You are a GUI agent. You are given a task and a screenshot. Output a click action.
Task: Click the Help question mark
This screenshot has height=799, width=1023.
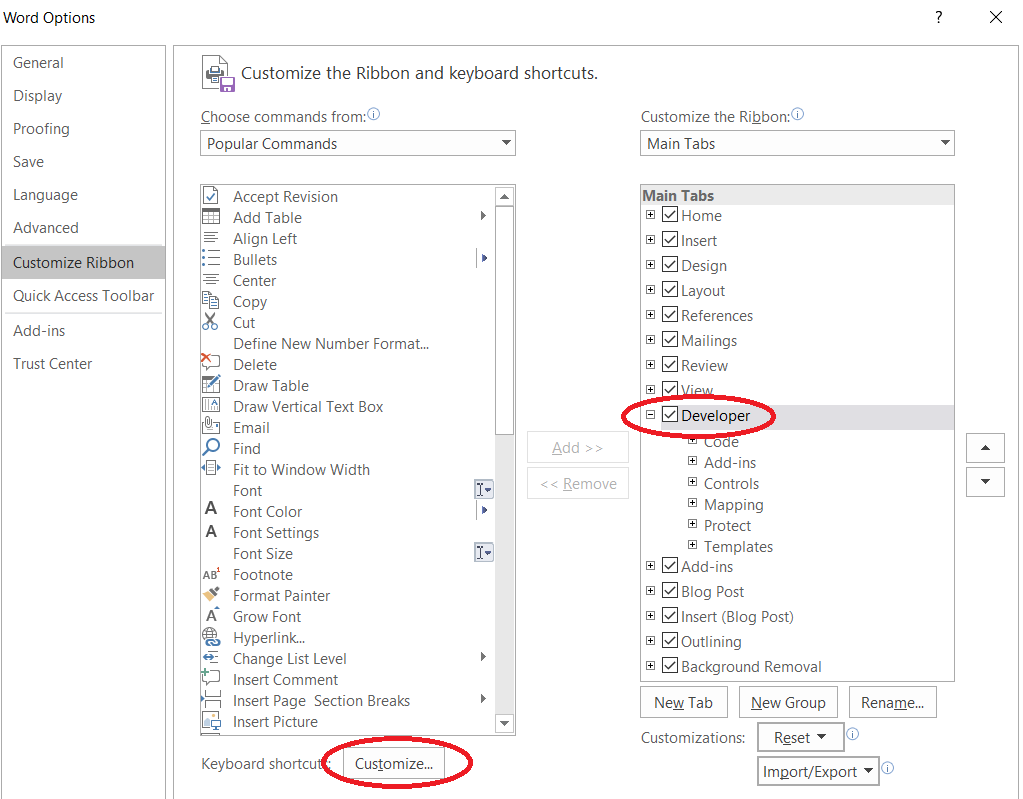pyautogui.click(x=938, y=17)
